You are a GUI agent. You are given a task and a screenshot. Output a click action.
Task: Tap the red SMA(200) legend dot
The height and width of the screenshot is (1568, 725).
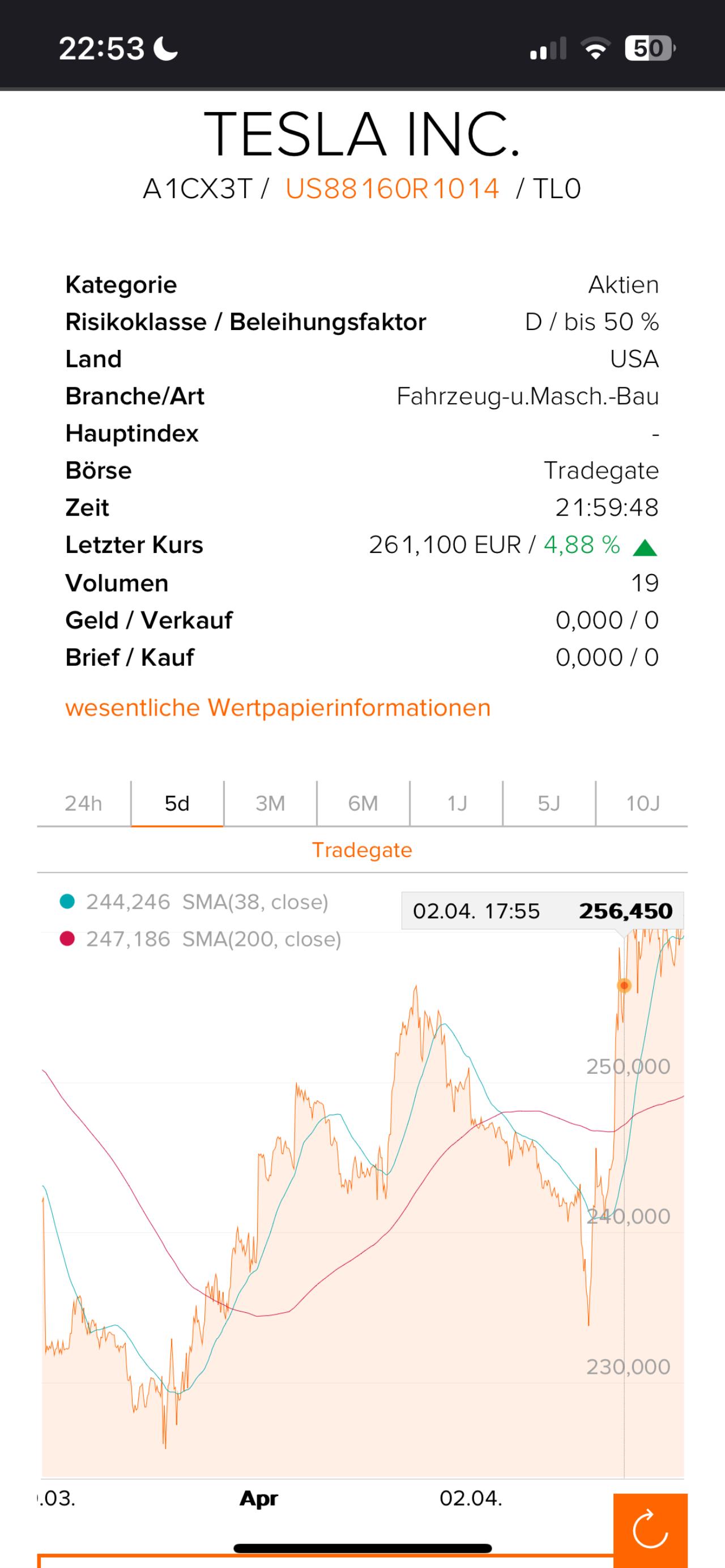tap(67, 939)
